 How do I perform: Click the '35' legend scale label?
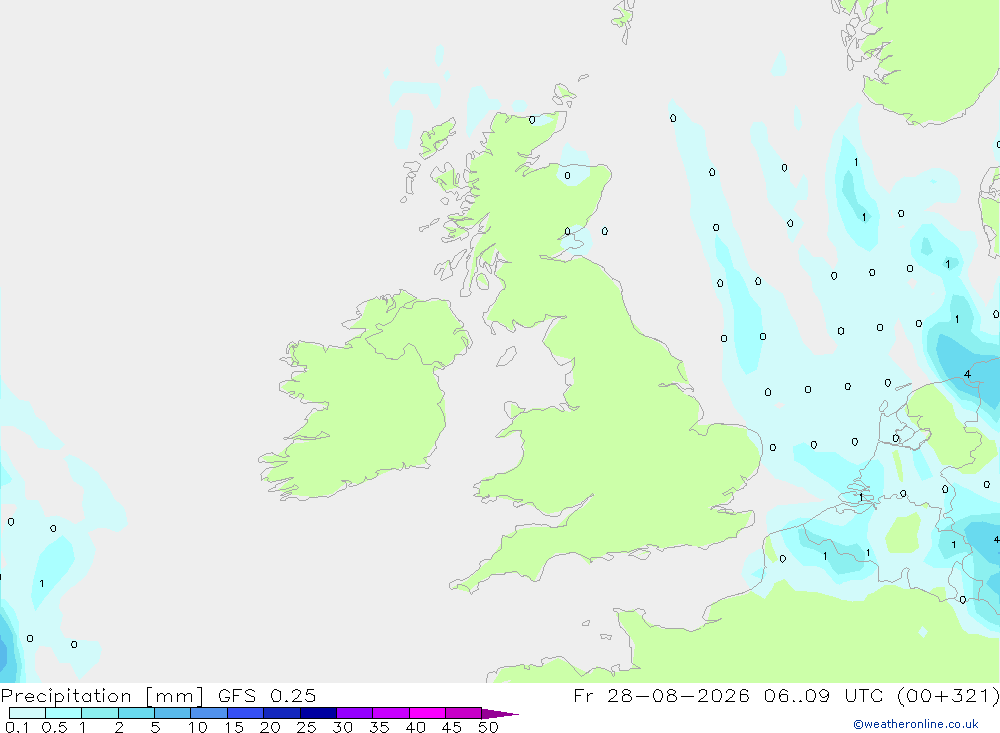[x=379, y=727]
